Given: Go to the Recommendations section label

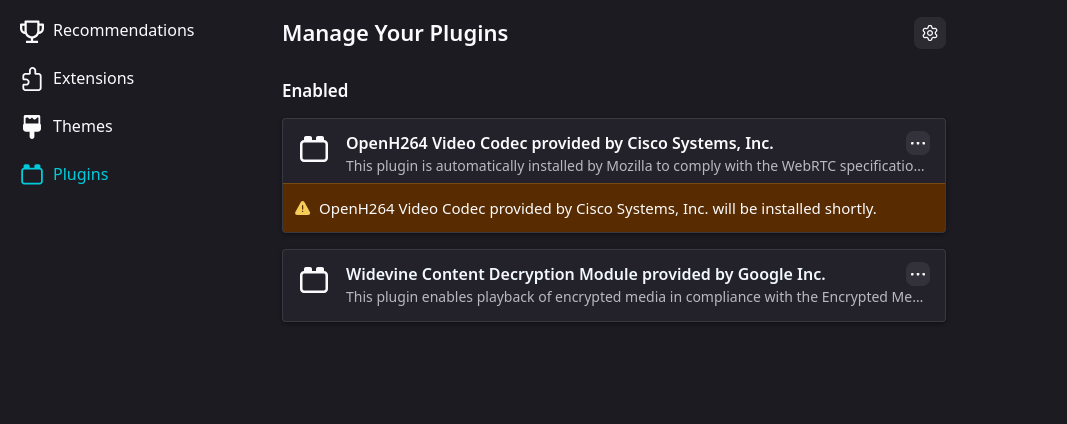Looking at the screenshot, I should (123, 31).
